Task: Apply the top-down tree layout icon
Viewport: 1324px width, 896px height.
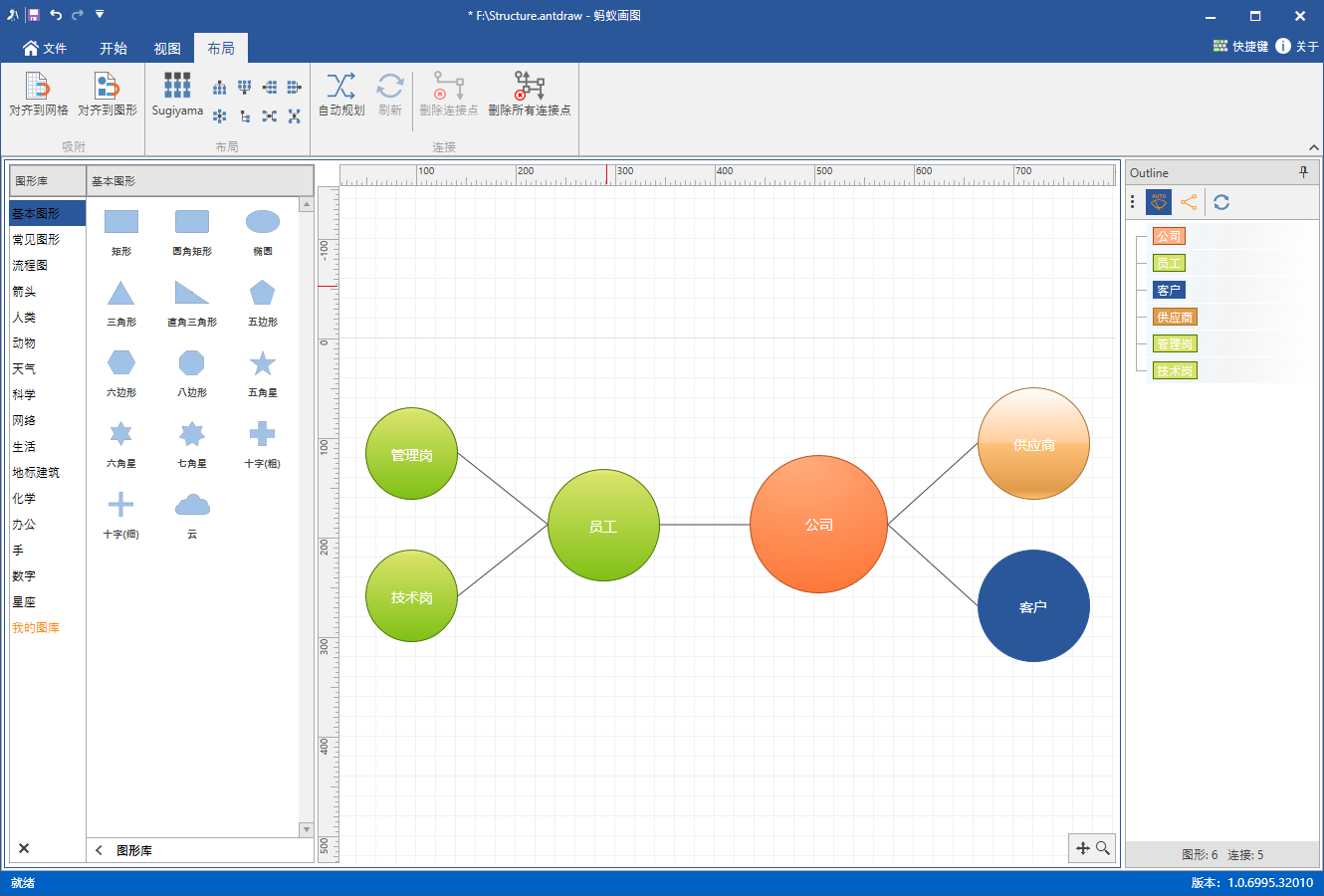Action: pyautogui.click(x=220, y=88)
